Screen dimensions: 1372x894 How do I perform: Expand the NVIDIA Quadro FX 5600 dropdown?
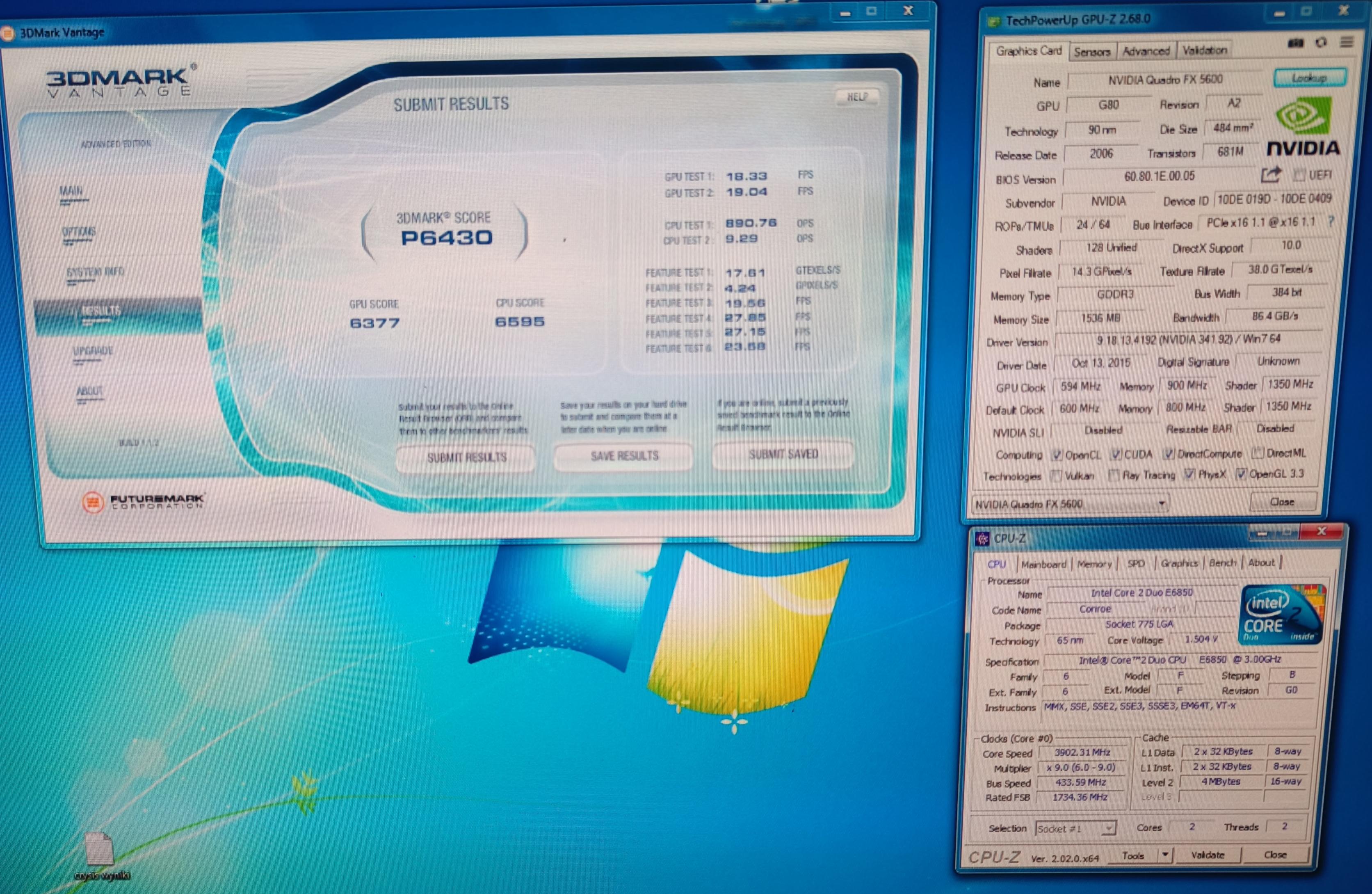point(1162,503)
